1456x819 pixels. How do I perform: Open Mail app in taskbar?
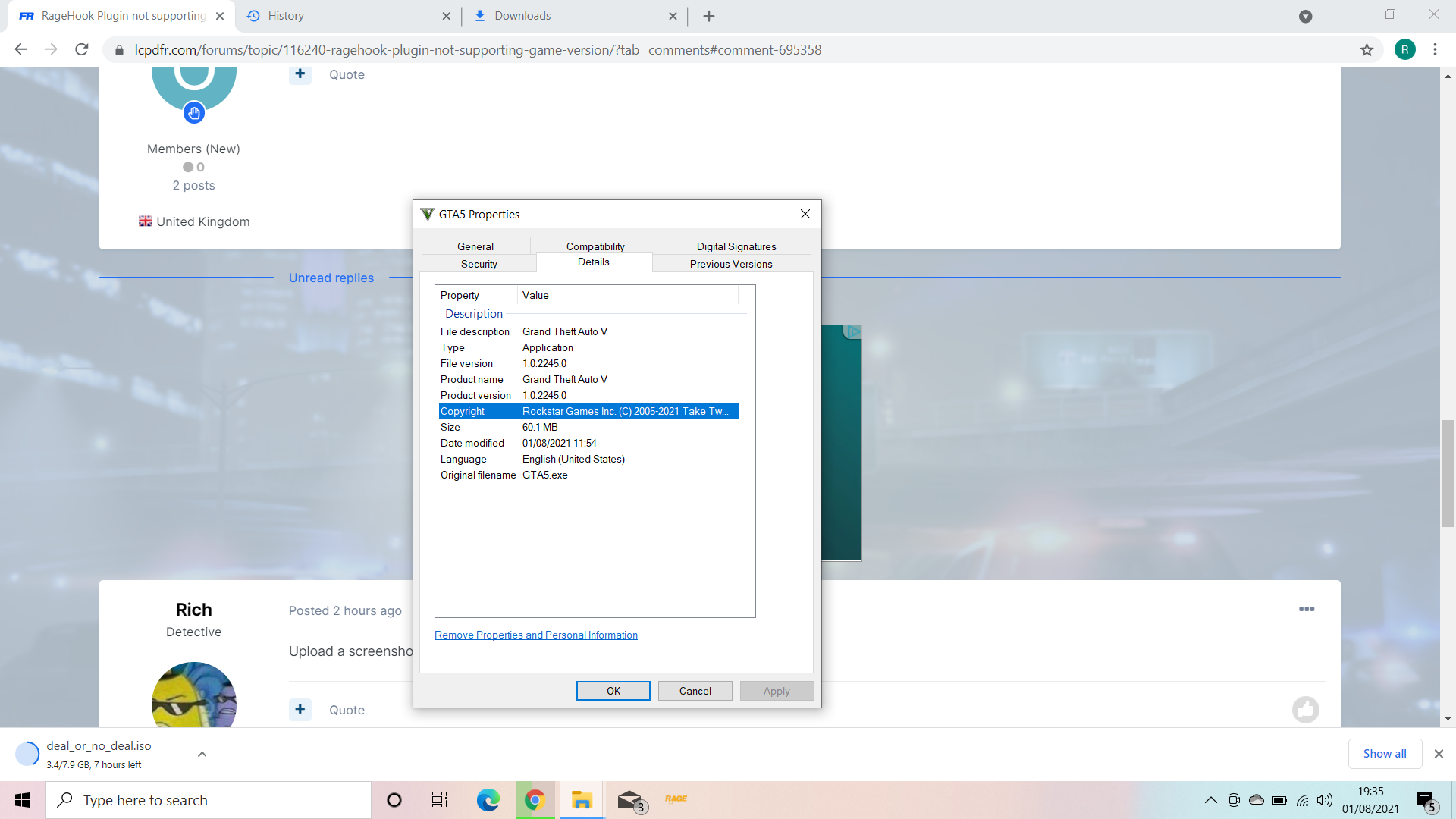(x=629, y=800)
